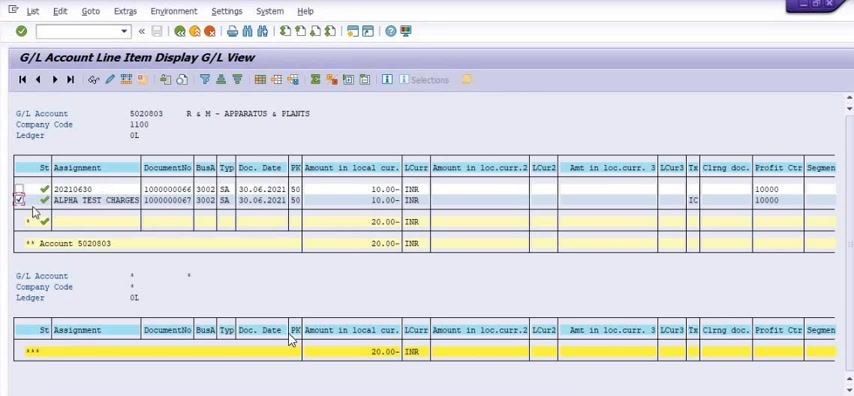Screen dimensions: 854x396
Task: Click the green Back arrow icon
Action: (x=180, y=32)
